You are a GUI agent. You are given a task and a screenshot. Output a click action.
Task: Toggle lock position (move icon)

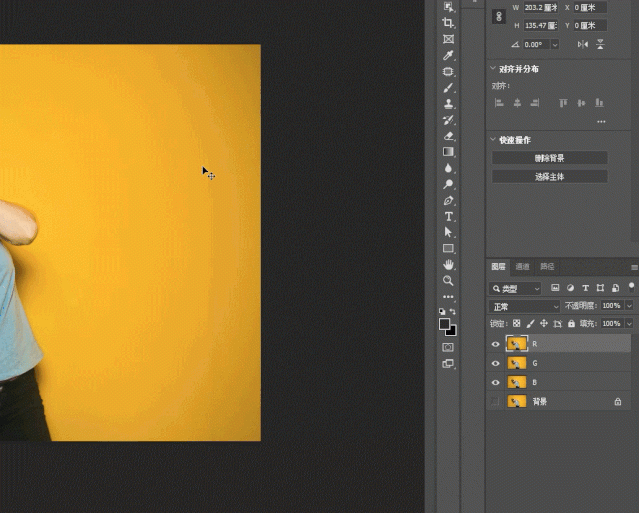click(x=544, y=324)
